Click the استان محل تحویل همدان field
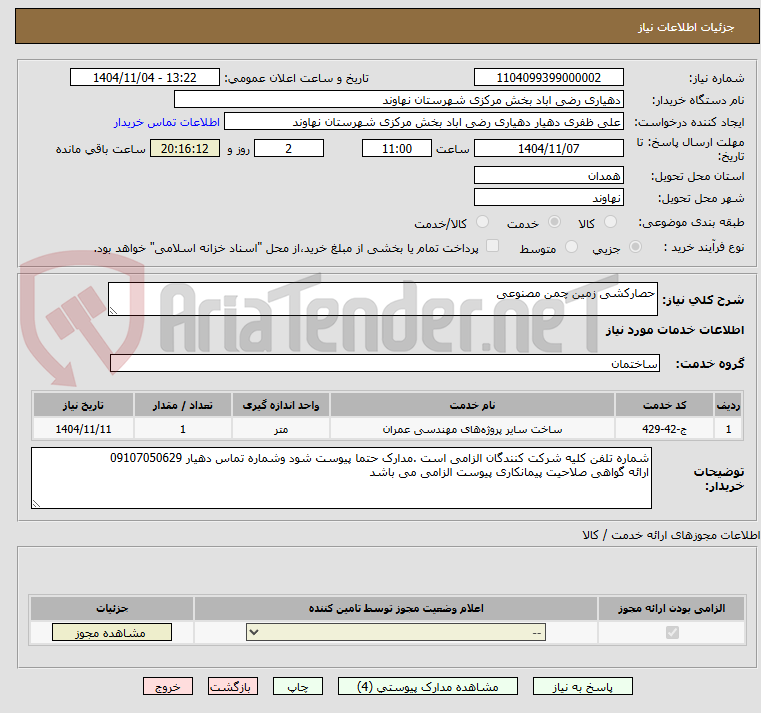 pos(548,175)
